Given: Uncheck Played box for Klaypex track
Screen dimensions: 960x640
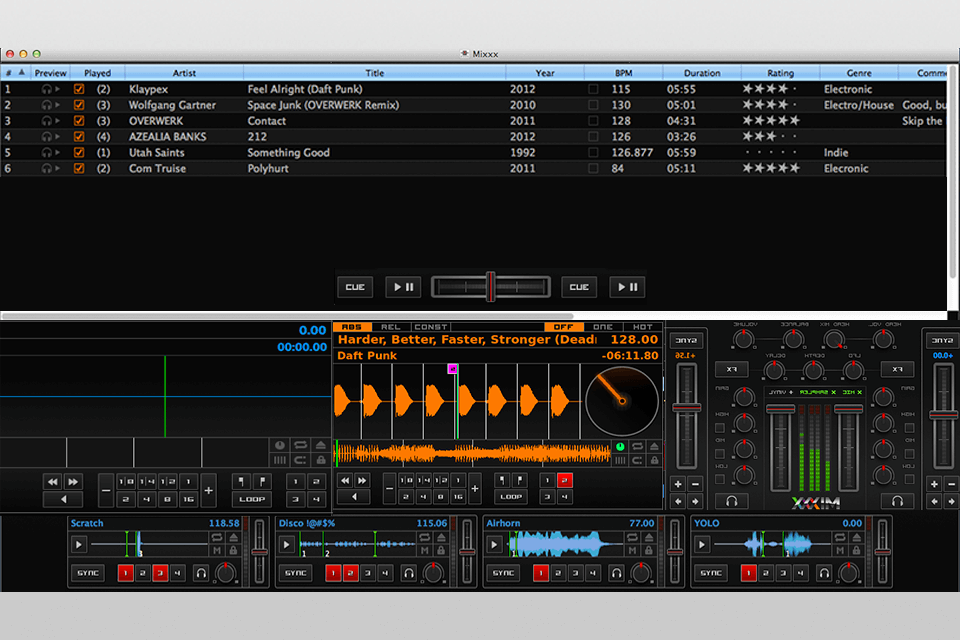Looking at the screenshot, I should click(79, 89).
